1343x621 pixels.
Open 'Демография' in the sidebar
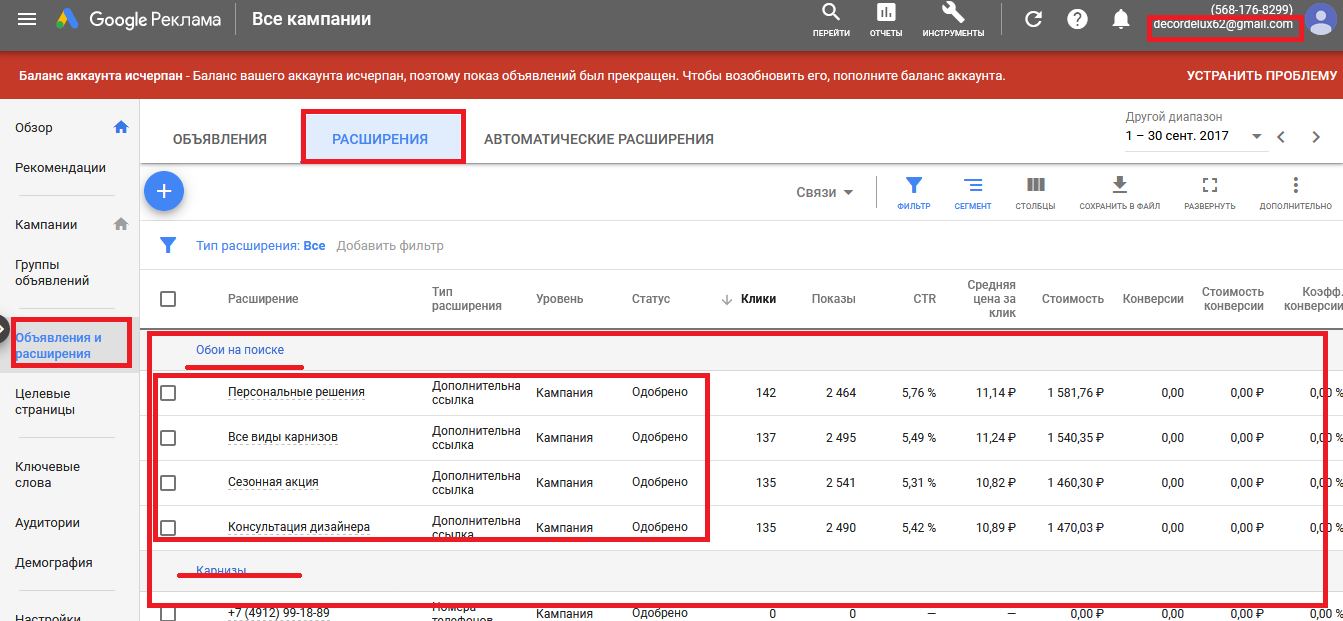[54, 562]
